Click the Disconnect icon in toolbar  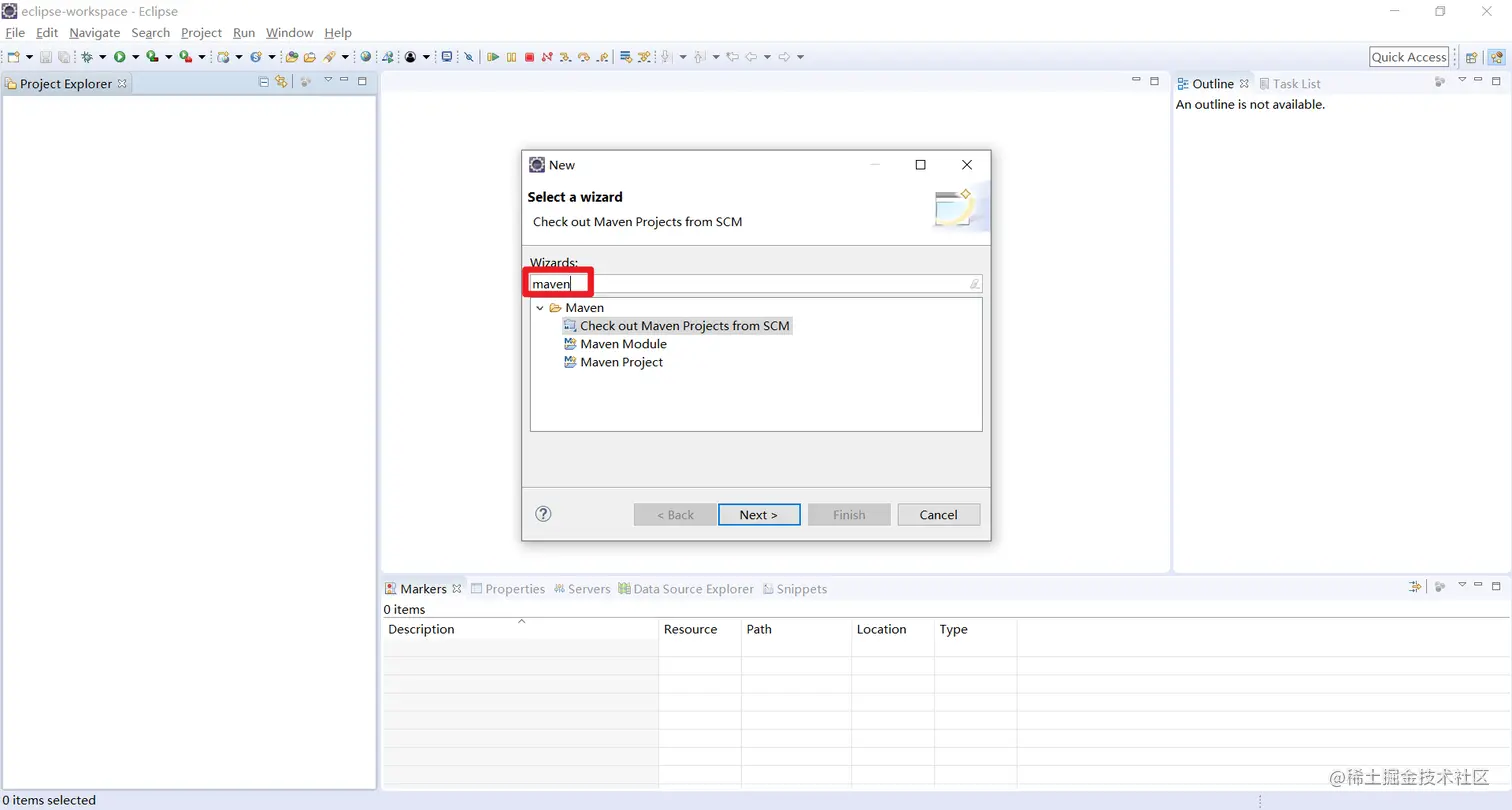(x=547, y=57)
